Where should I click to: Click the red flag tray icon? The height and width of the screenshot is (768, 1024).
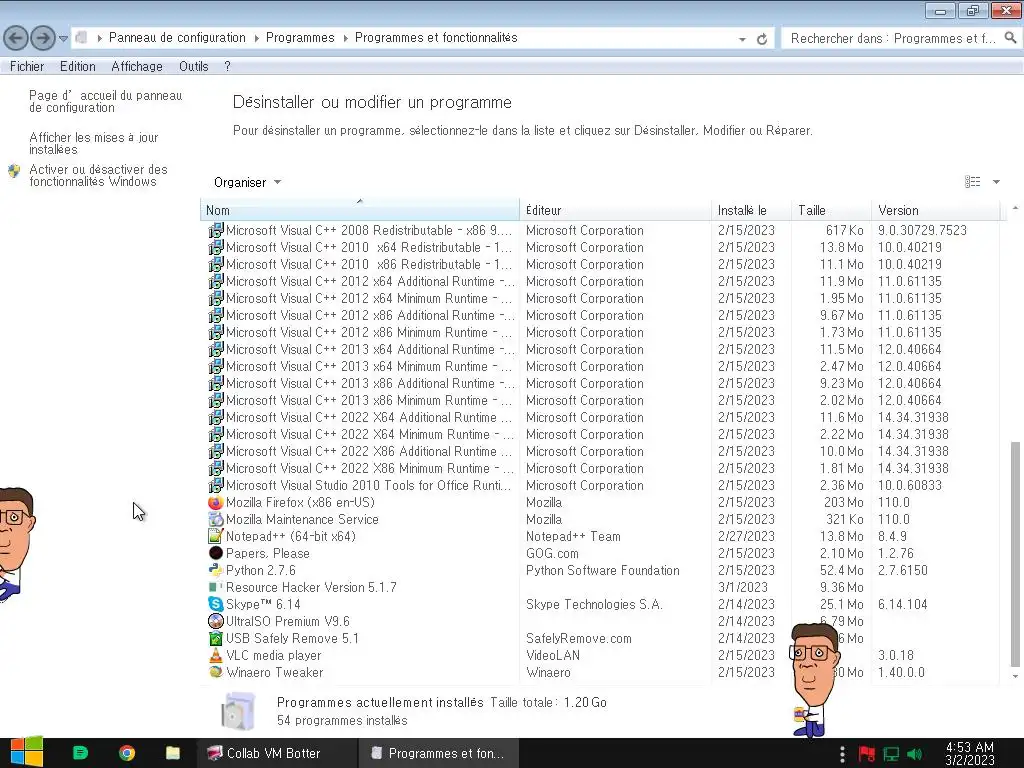click(867, 754)
